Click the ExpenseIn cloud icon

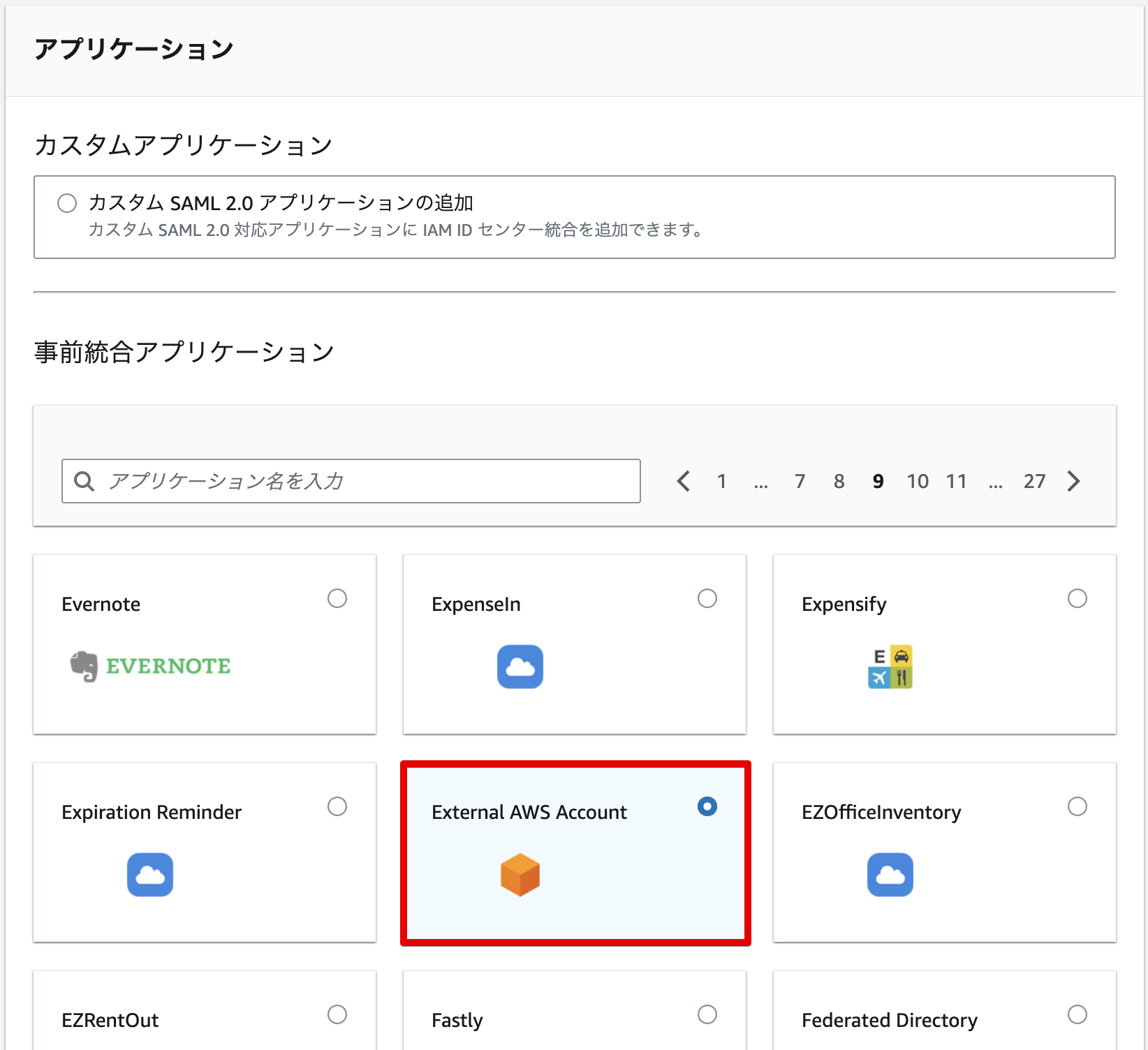[x=520, y=667]
